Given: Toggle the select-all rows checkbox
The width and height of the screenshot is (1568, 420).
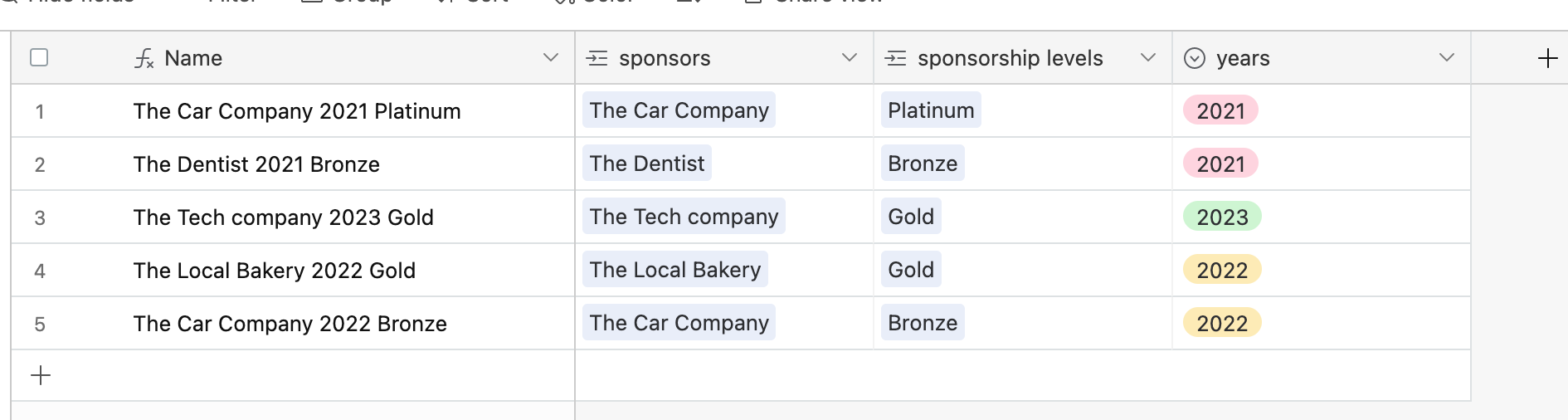Looking at the screenshot, I should click(x=39, y=57).
